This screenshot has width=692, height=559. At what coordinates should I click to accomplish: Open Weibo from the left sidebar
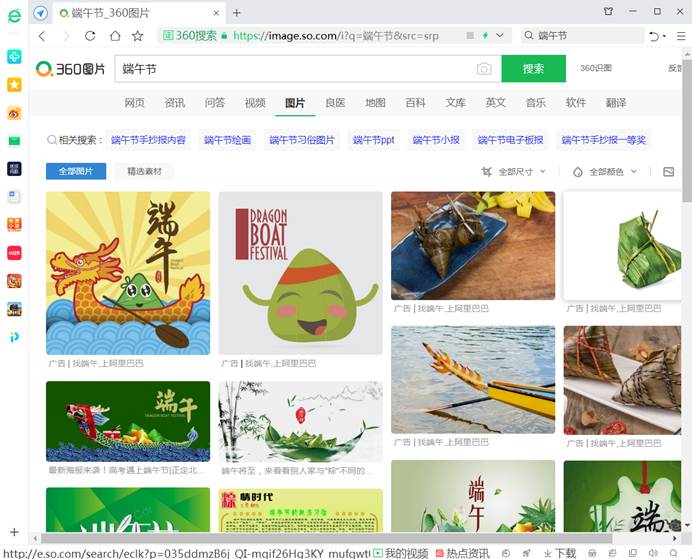point(14,113)
